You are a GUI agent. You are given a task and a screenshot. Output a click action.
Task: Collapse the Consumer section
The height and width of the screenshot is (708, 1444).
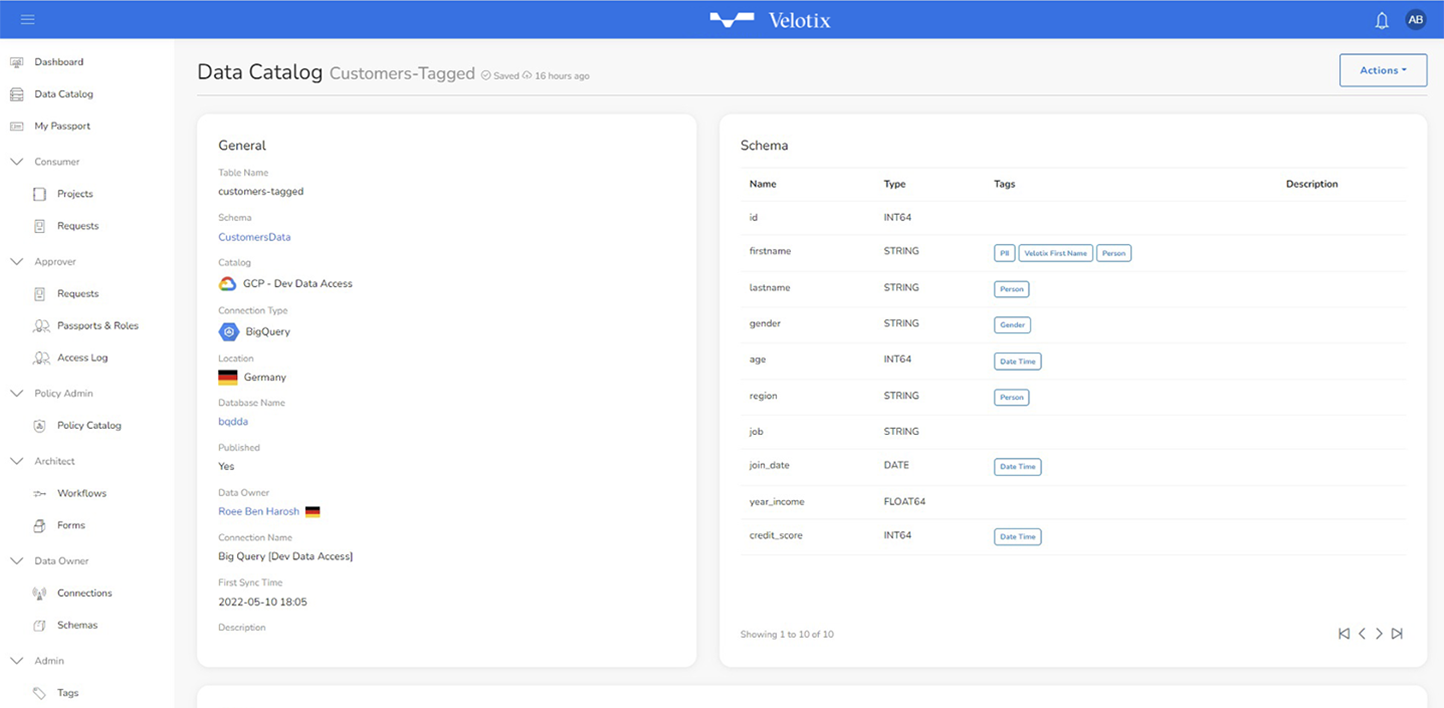(16, 162)
